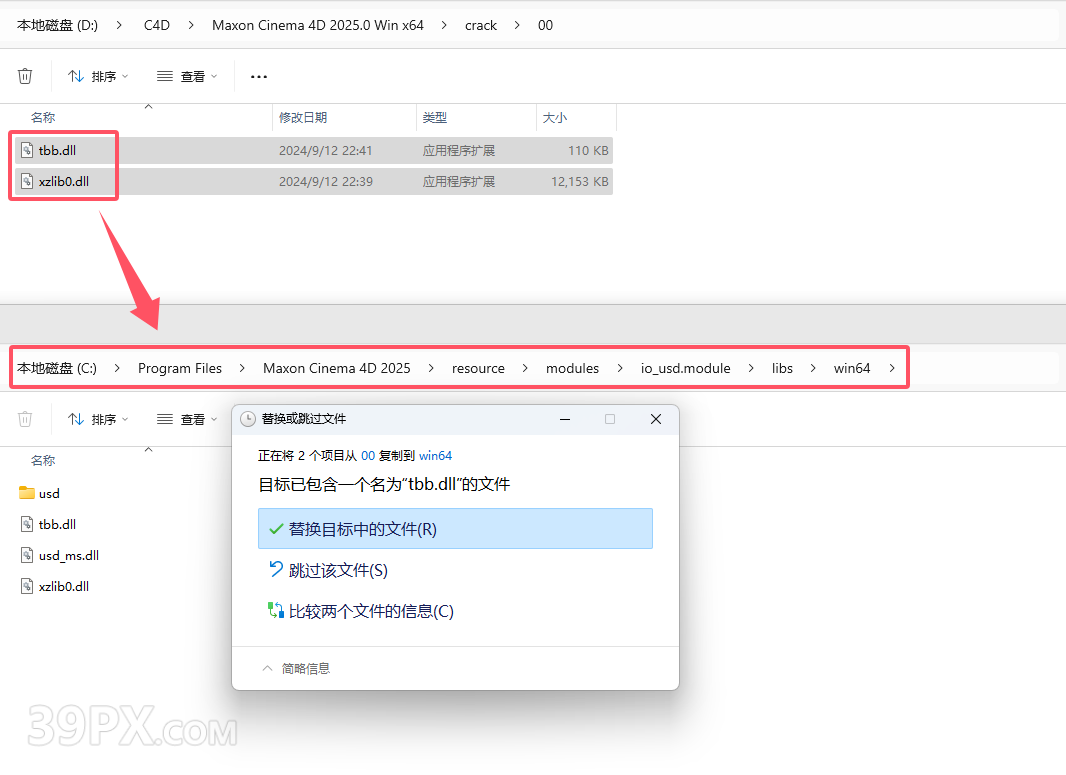Click the 修改日期 column header
Screen dimensions: 1066x775
[303, 117]
